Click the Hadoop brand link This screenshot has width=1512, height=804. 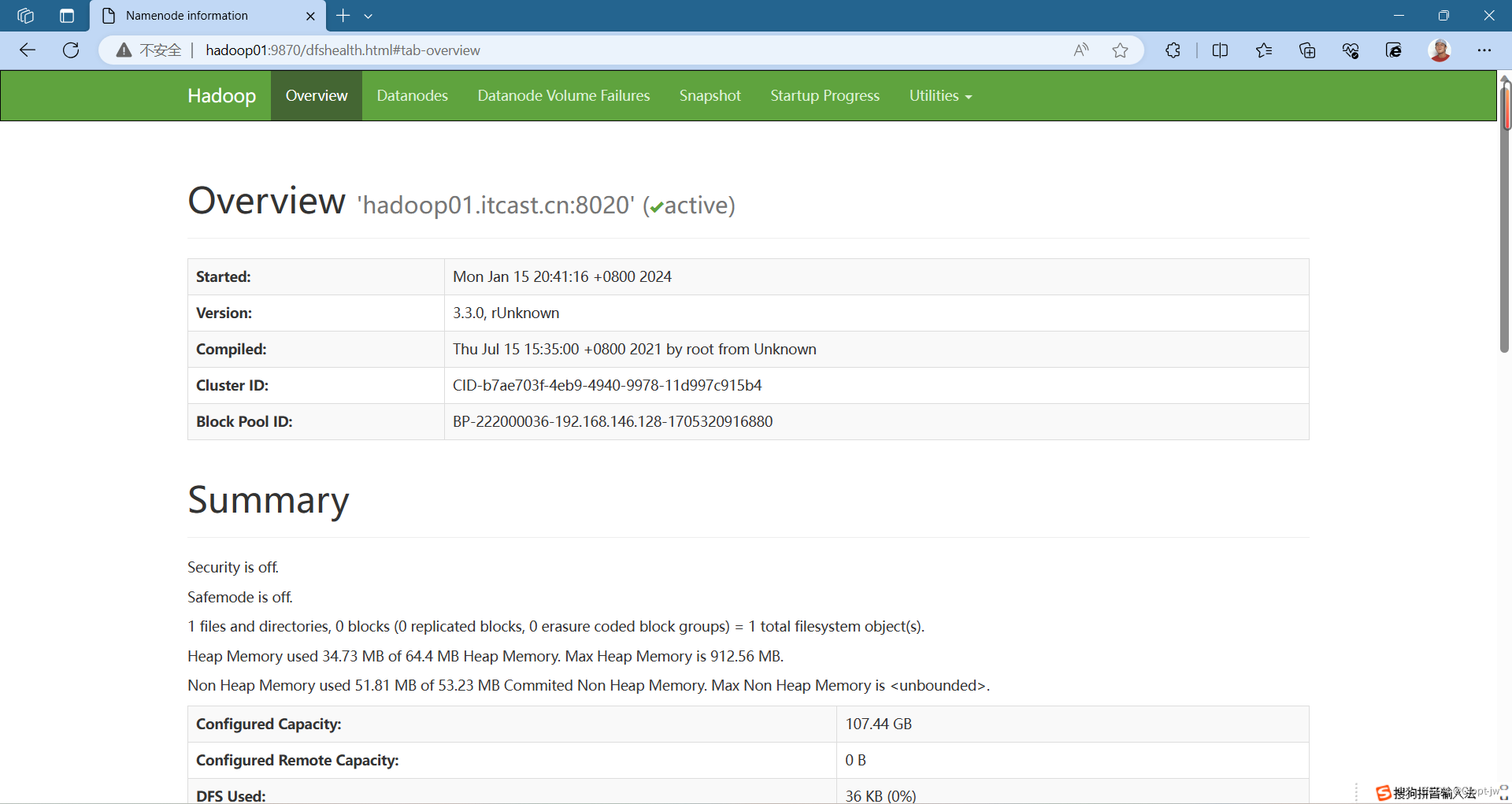(221, 95)
